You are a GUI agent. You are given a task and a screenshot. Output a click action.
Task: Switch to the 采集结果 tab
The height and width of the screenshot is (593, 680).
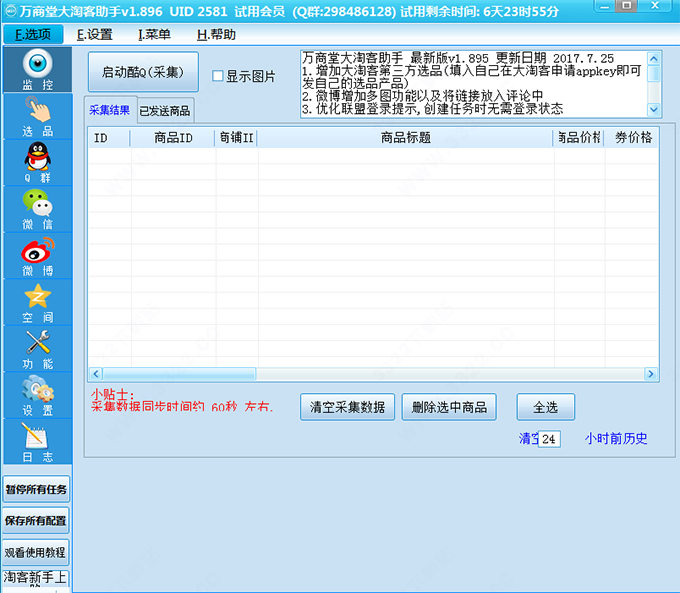point(110,110)
